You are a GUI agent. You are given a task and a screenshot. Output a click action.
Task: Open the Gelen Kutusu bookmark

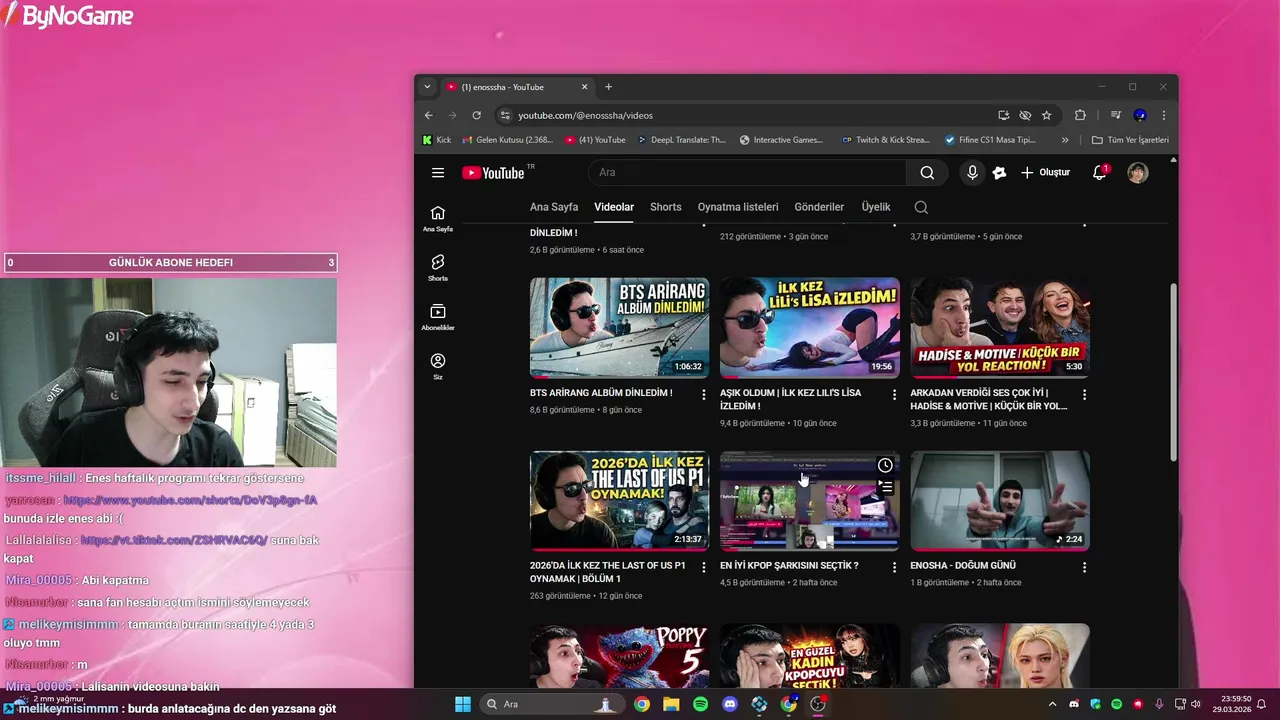coord(508,140)
